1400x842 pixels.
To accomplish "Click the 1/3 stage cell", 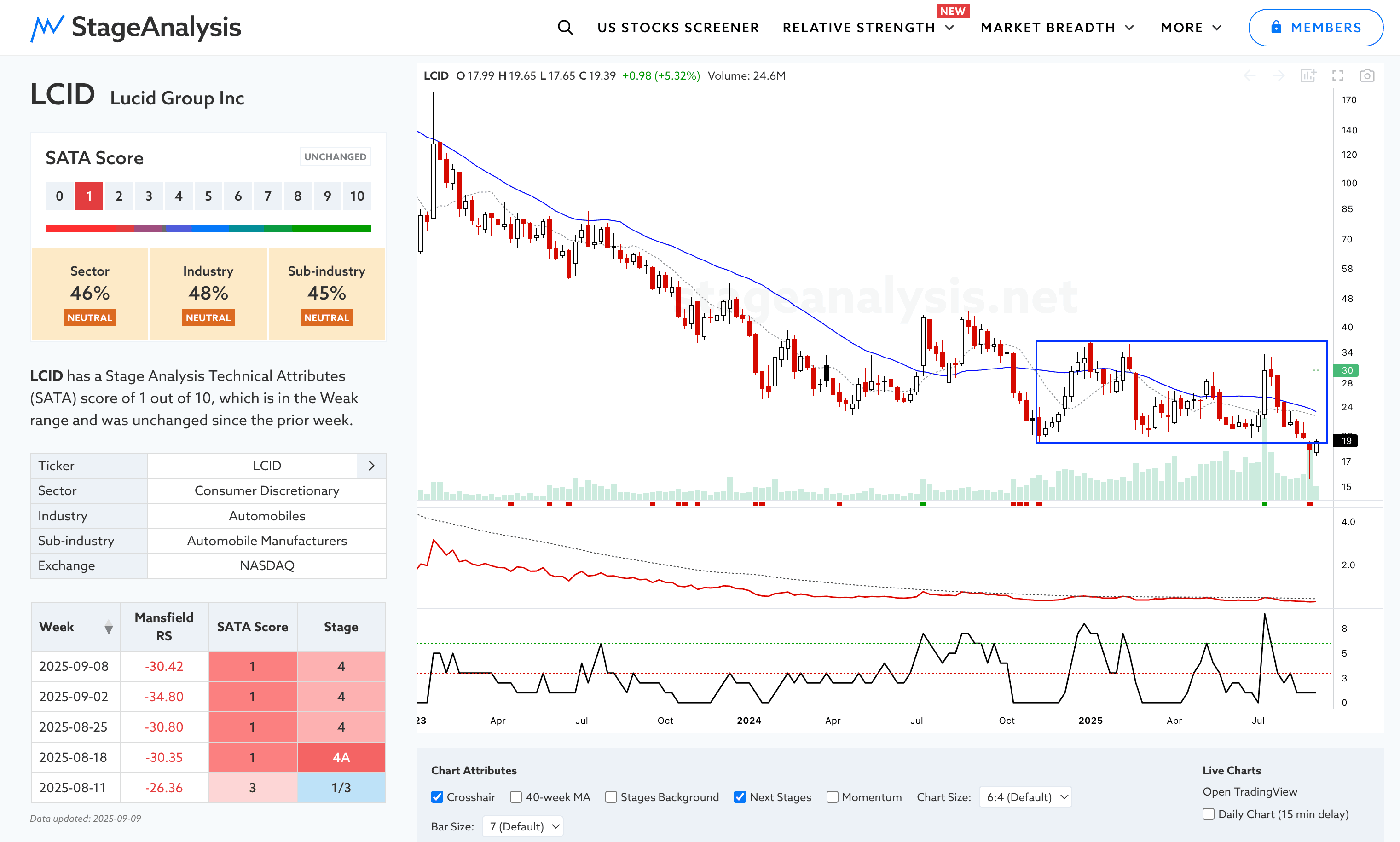I will pyautogui.click(x=341, y=788).
